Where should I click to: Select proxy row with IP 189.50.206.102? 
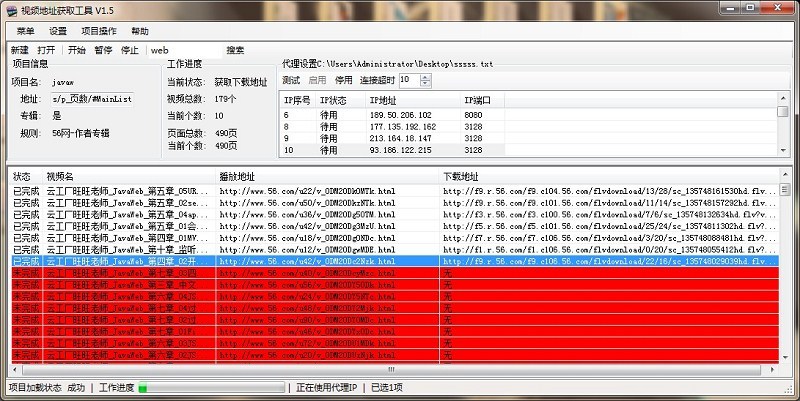(x=400, y=115)
